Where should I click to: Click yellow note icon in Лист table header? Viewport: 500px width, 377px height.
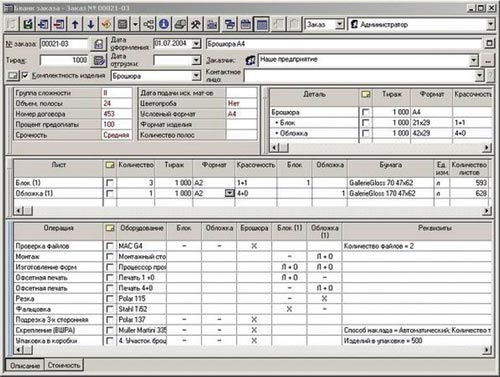click(110, 165)
